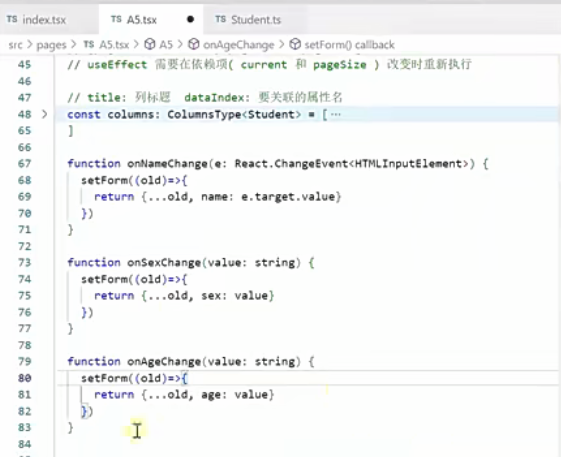
Task: Click cube icon before setForm() callback
Action: pyautogui.click(x=295, y=44)
